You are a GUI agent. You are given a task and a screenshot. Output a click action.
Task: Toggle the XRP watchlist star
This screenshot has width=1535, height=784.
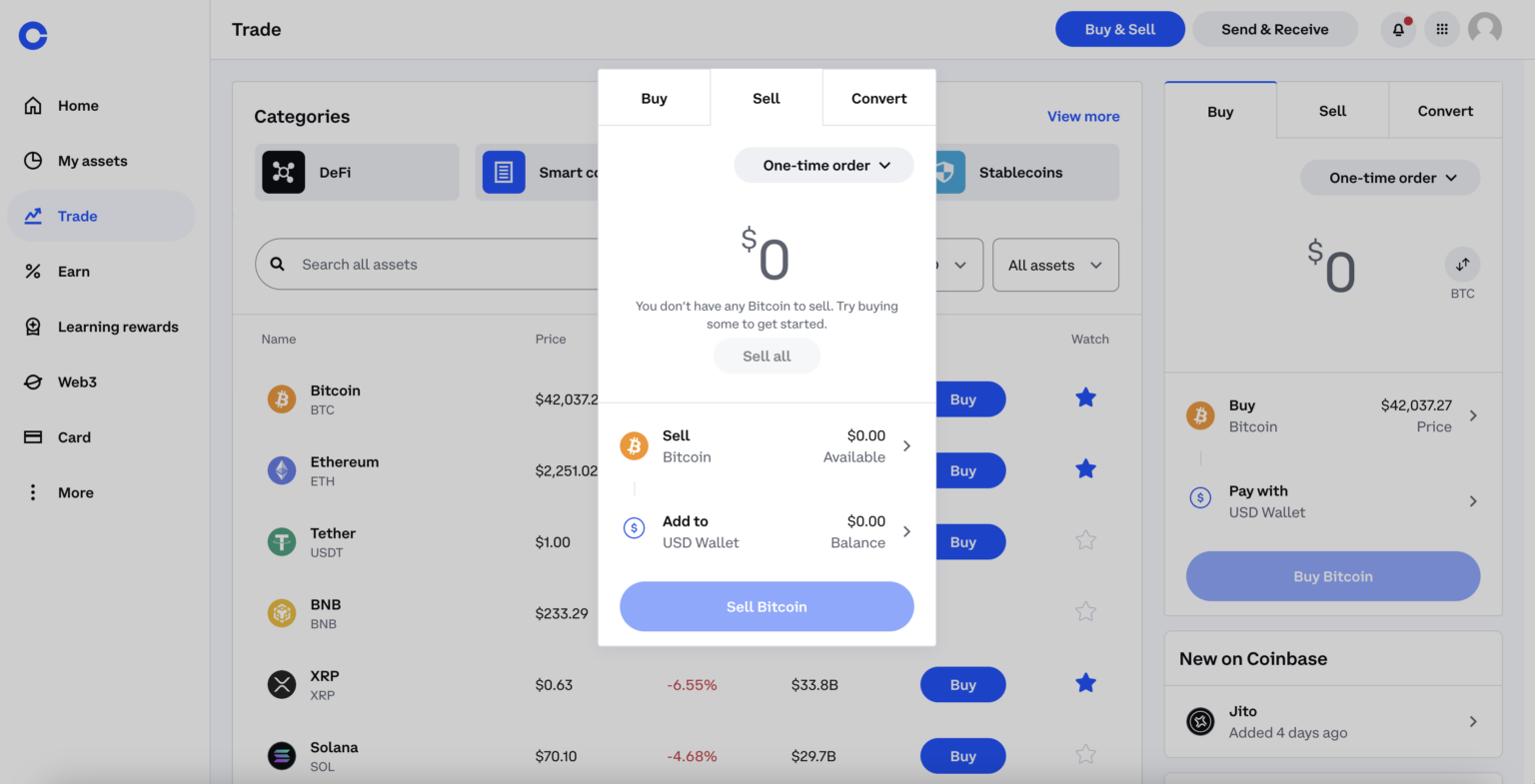pyautogui.click(x=1086, y=683)
